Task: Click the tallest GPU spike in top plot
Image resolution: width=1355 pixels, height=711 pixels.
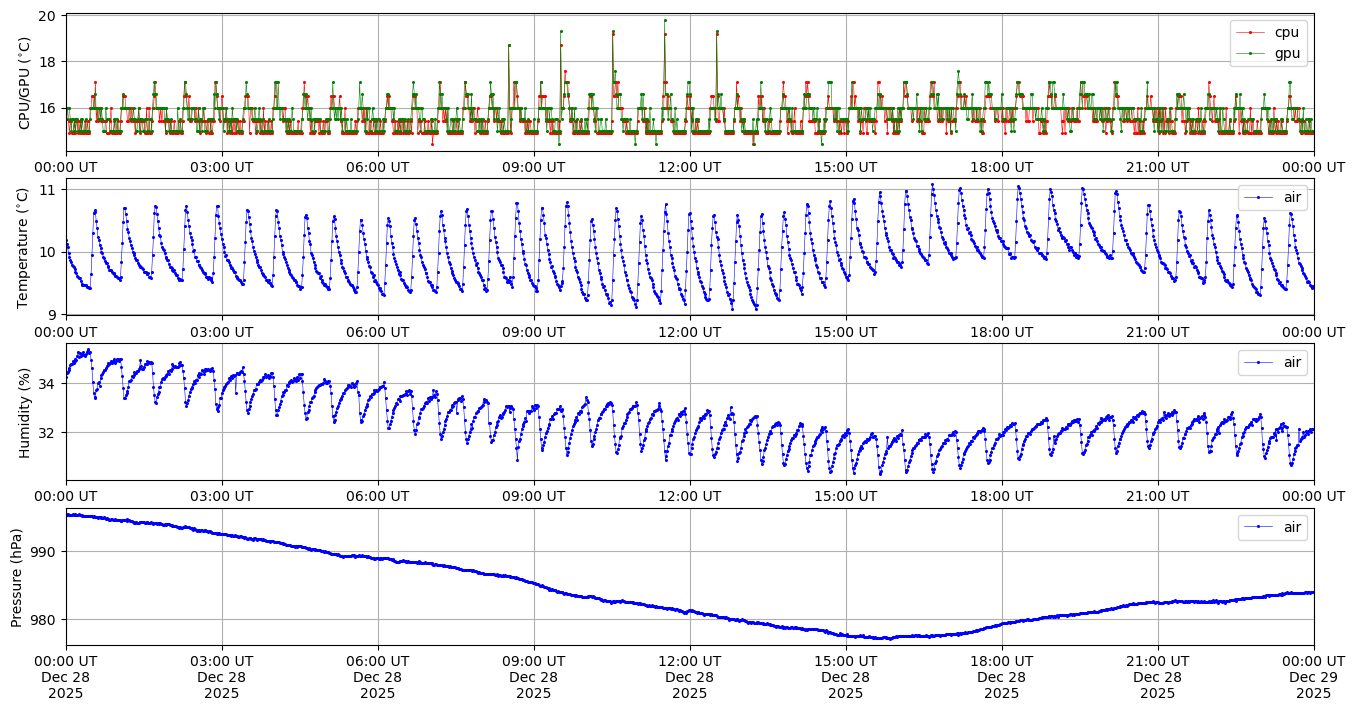Action: pos(664,20)
